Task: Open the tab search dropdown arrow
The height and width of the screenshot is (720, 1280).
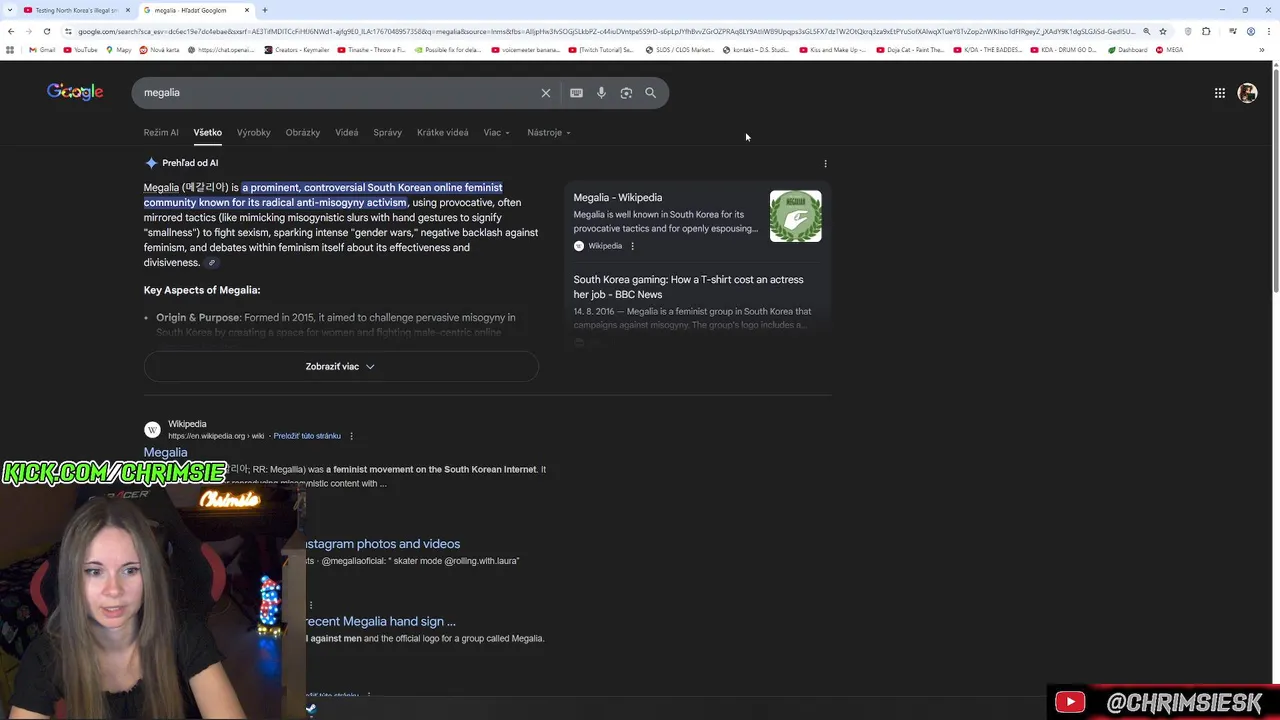Action: pos(9,10)
